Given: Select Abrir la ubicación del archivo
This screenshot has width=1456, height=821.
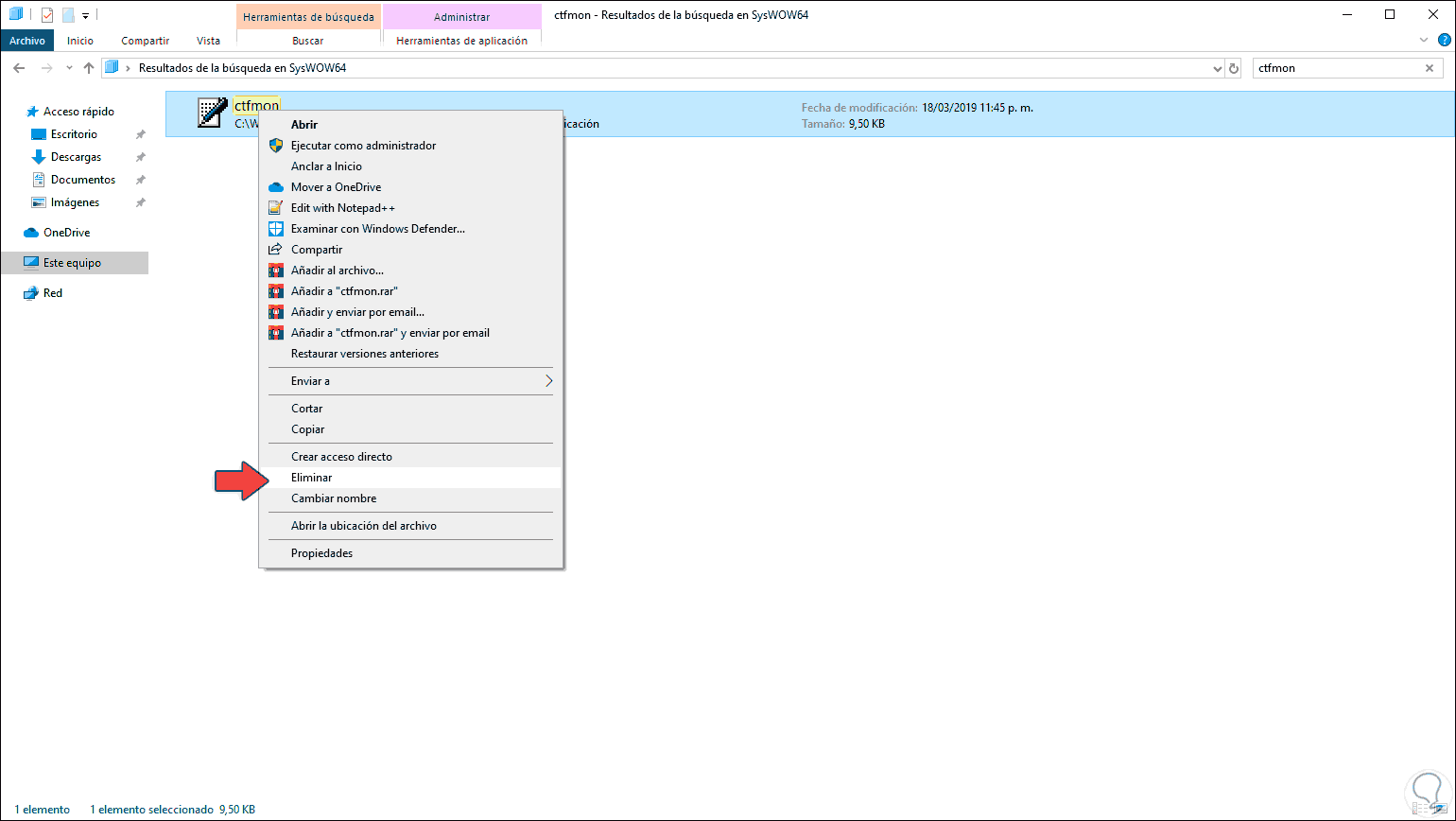Looking at the screenshot, I should pyautogui.click(x=364, y=525).
